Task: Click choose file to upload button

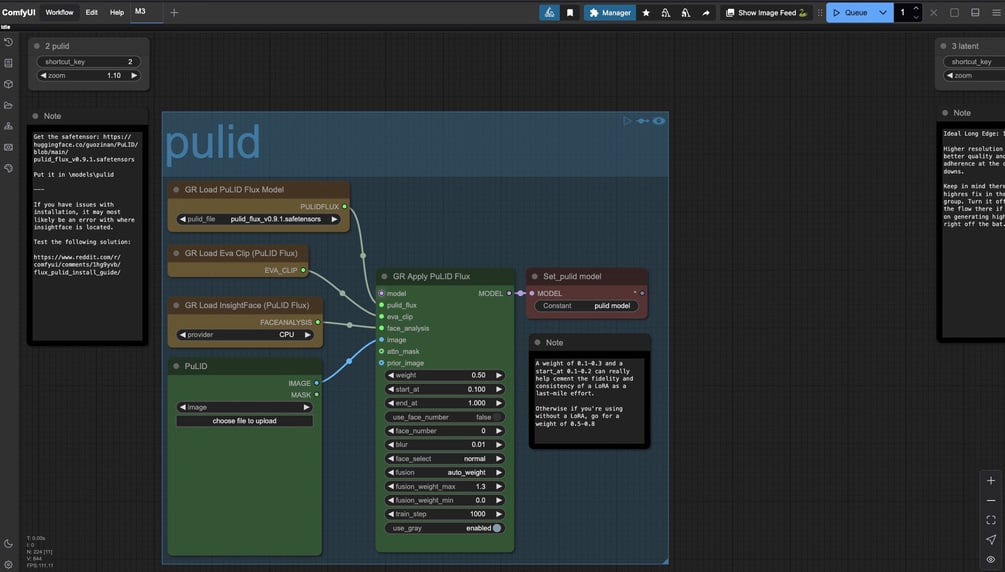Action: click(245, 421)
